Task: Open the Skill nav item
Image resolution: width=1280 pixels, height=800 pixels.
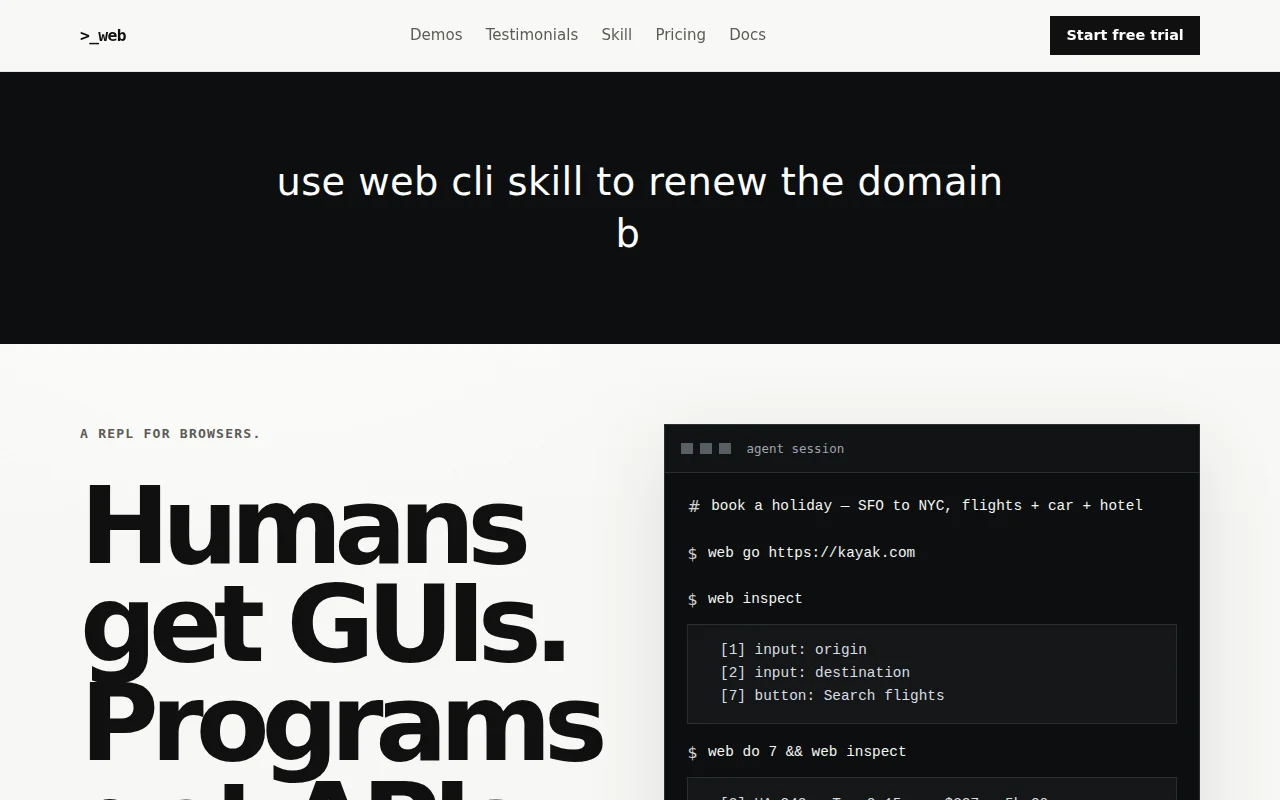Action: [617, 35]
